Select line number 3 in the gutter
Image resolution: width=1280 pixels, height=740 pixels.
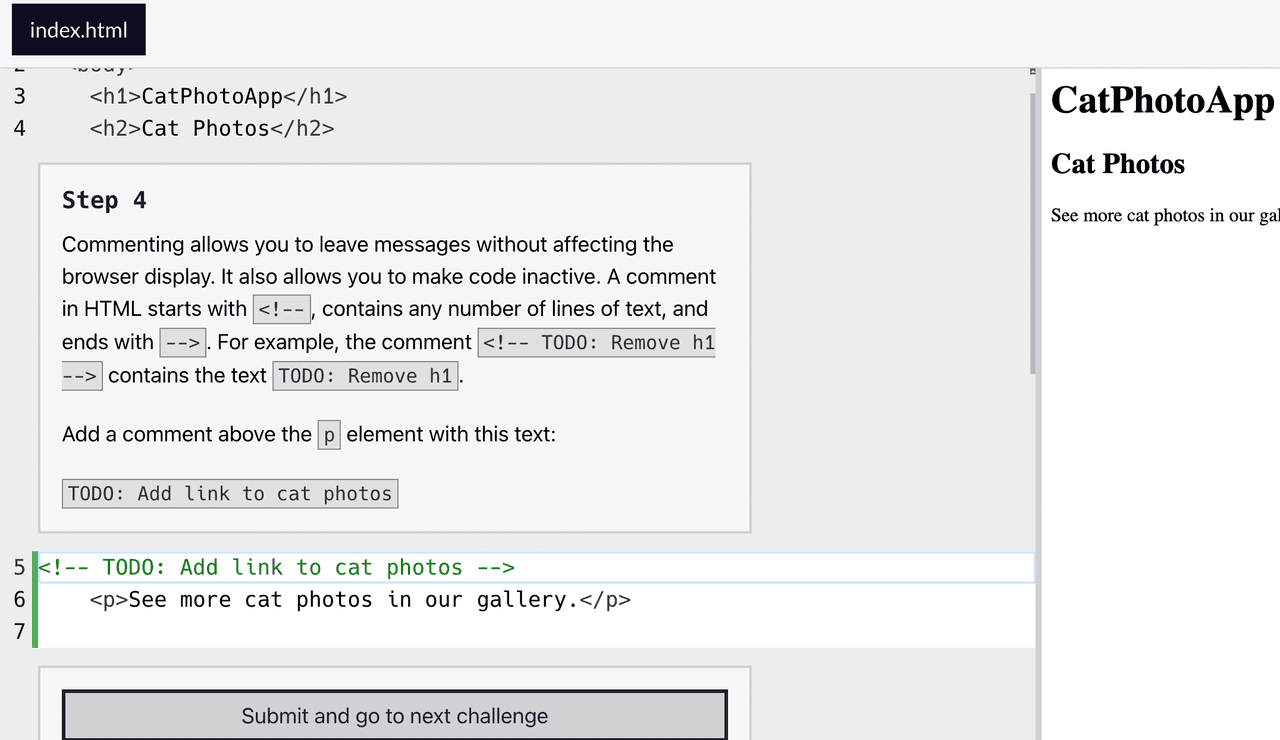pyautogui.click(x=19, y=96)
